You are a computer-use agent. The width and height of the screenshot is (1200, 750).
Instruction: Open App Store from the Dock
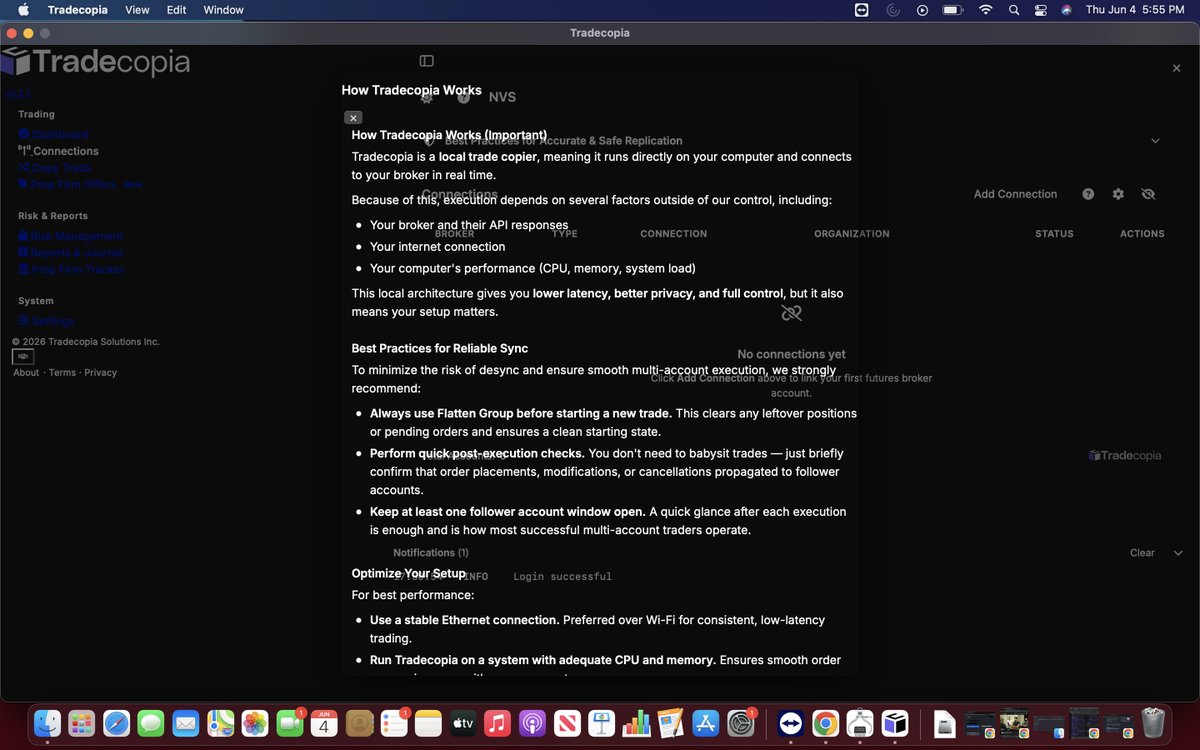(x=706, y=723)
